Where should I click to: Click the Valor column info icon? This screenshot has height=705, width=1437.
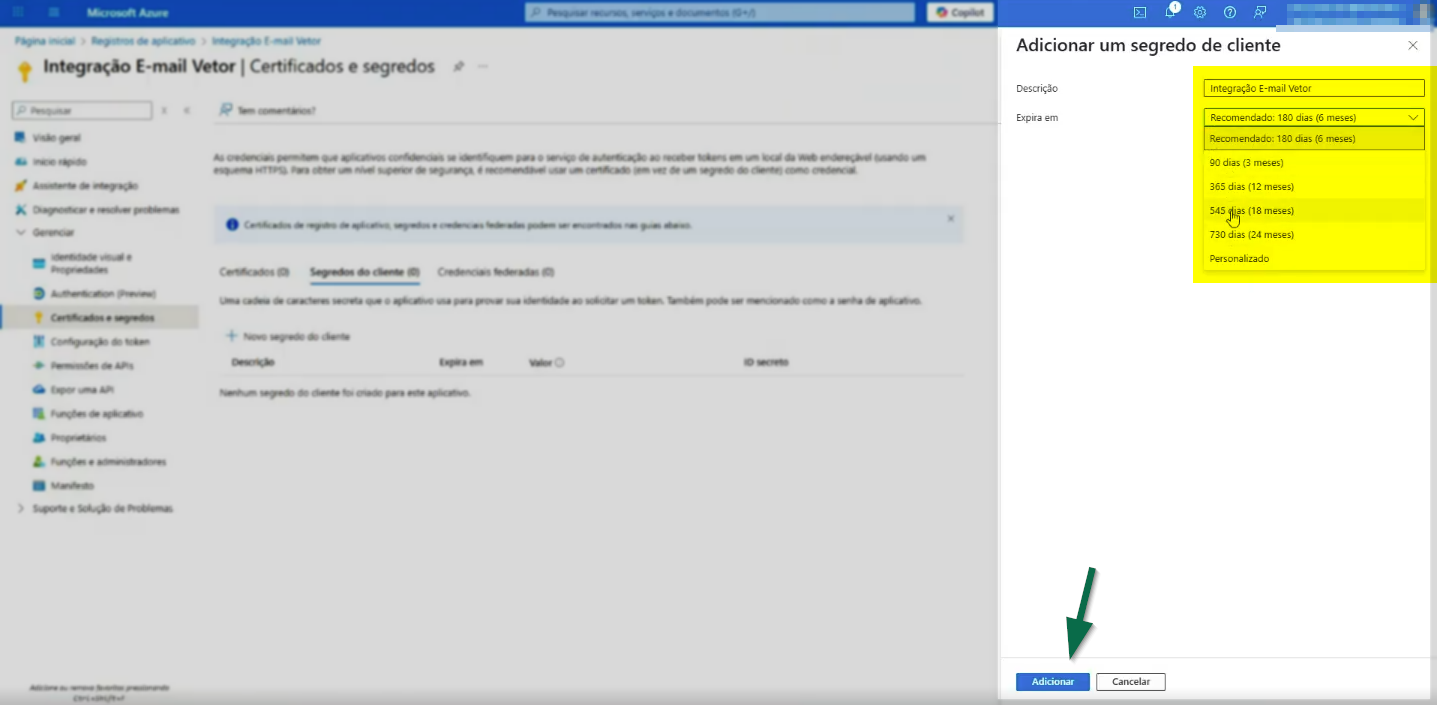[560, 362]
